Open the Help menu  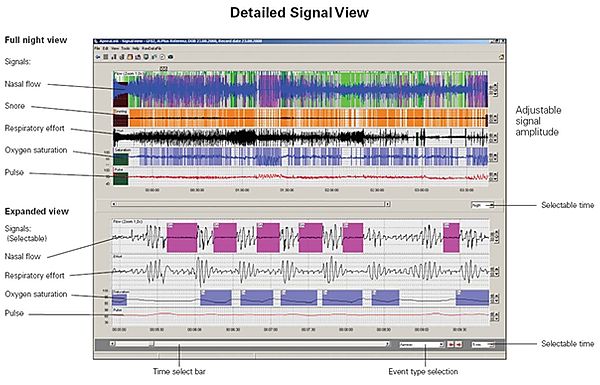pos(136,48)
